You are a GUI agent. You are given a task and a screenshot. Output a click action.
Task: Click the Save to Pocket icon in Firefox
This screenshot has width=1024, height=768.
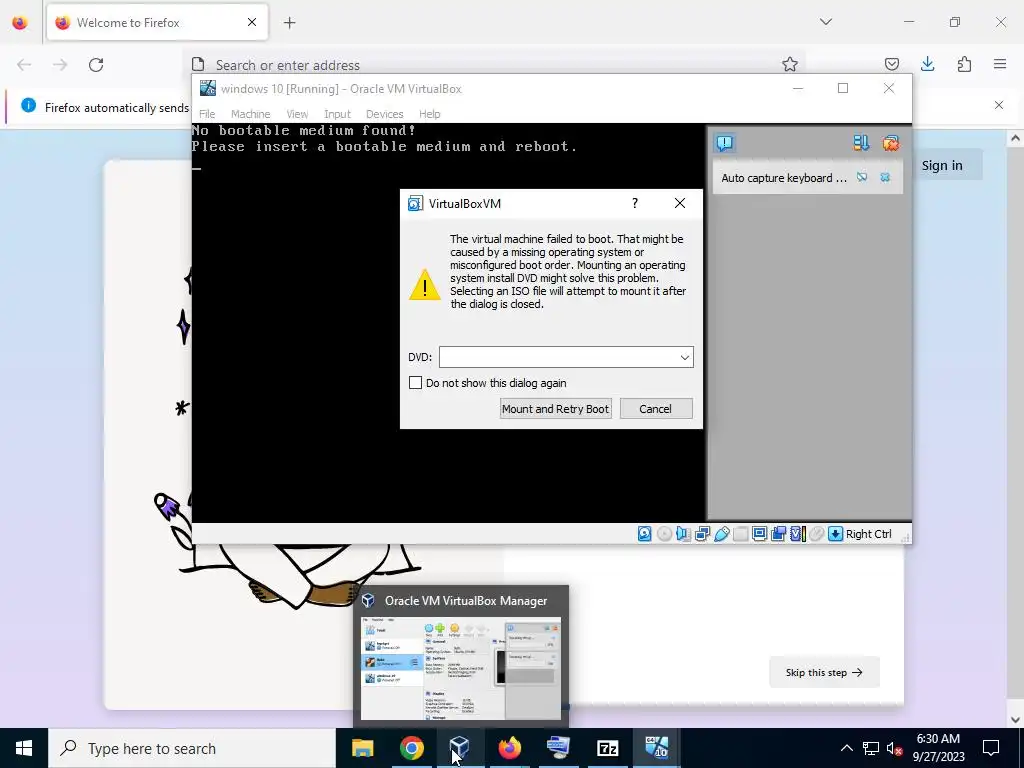click(x=891, y=64)
